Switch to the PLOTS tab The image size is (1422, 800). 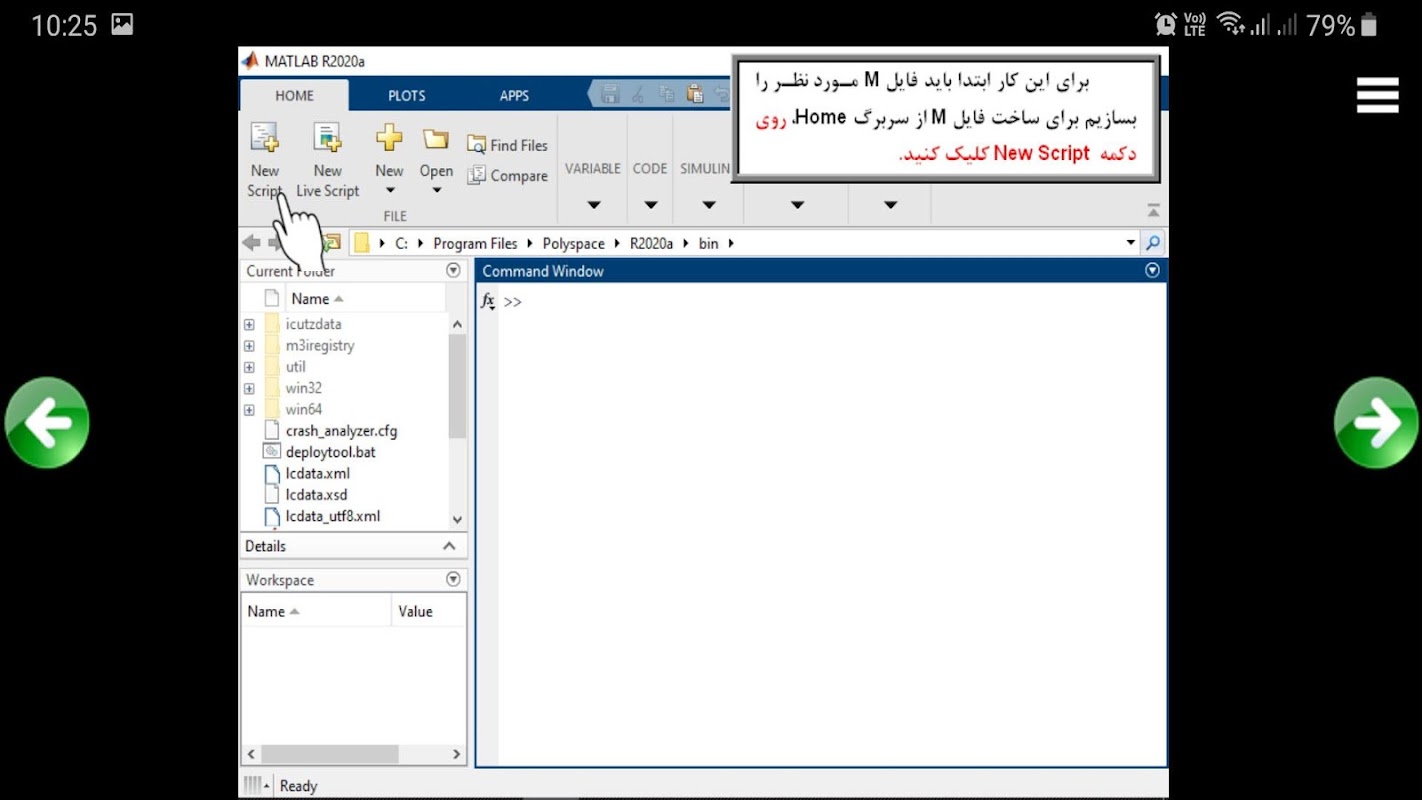tap(407, 96)
